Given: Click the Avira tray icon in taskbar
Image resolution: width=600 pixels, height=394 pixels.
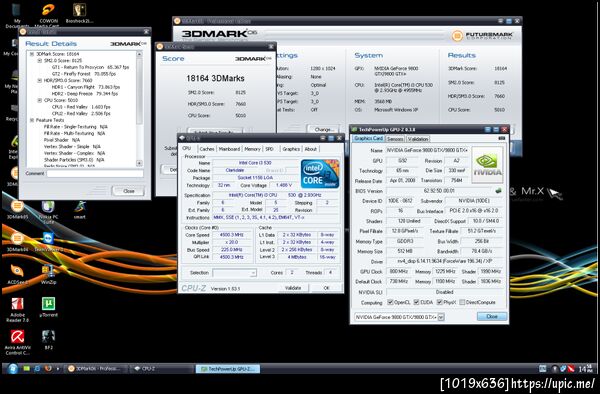Looking at the screenshot, I should 571,369.
